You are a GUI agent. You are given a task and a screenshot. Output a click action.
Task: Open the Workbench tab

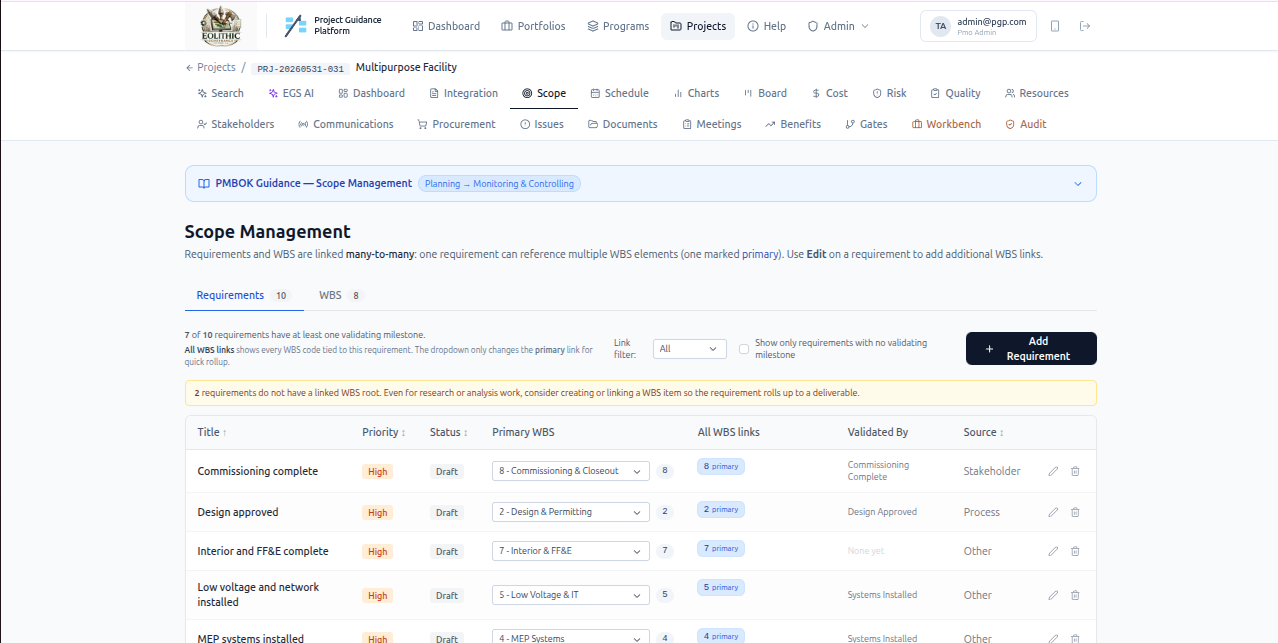coord(946,124)
